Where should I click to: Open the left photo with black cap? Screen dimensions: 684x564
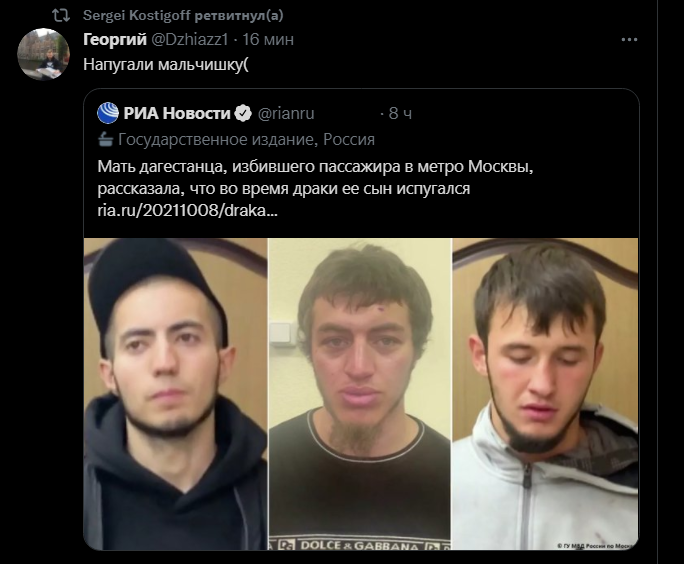coord(175,394)
